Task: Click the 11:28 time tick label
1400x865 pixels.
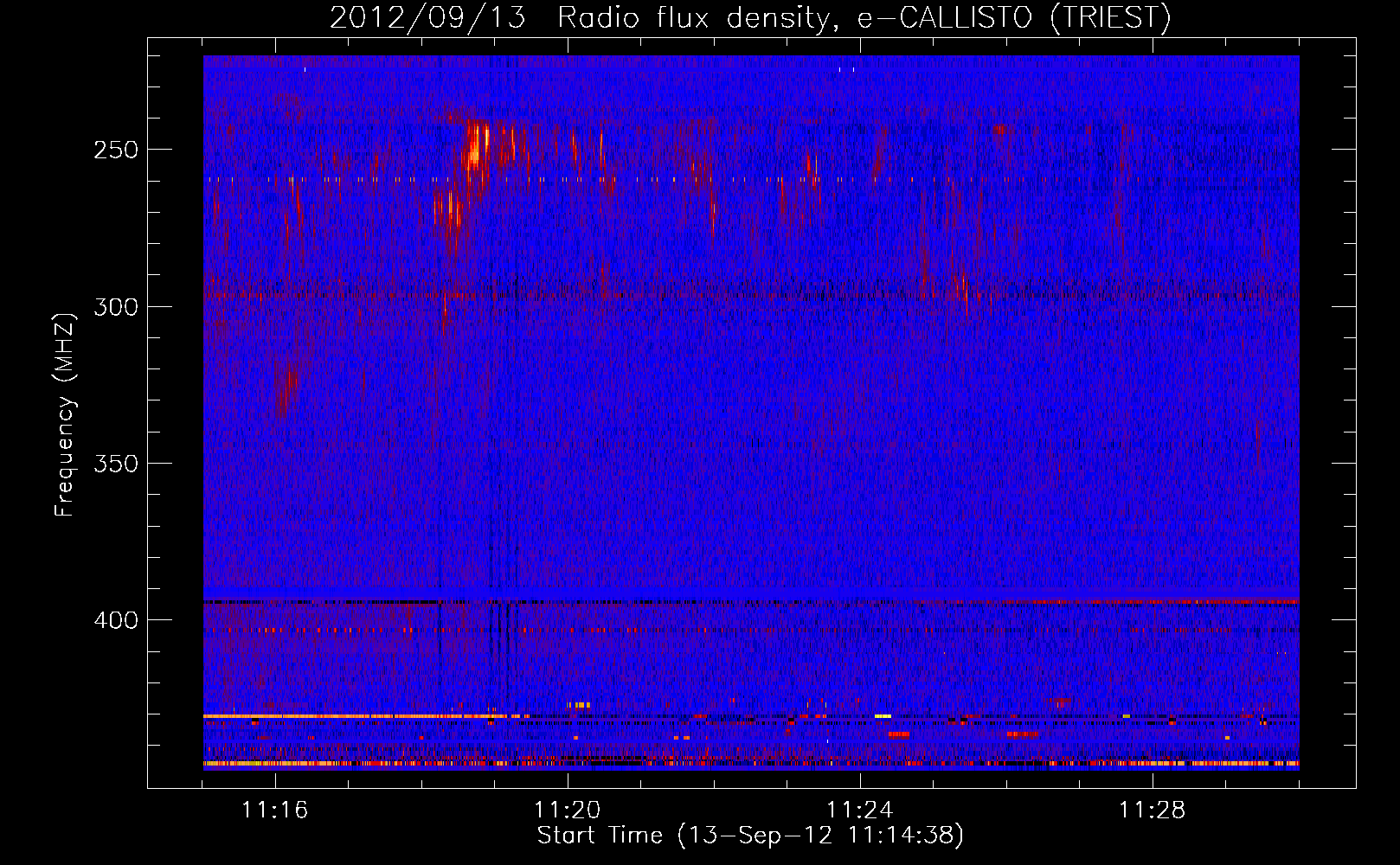Action: point(1153,811)
